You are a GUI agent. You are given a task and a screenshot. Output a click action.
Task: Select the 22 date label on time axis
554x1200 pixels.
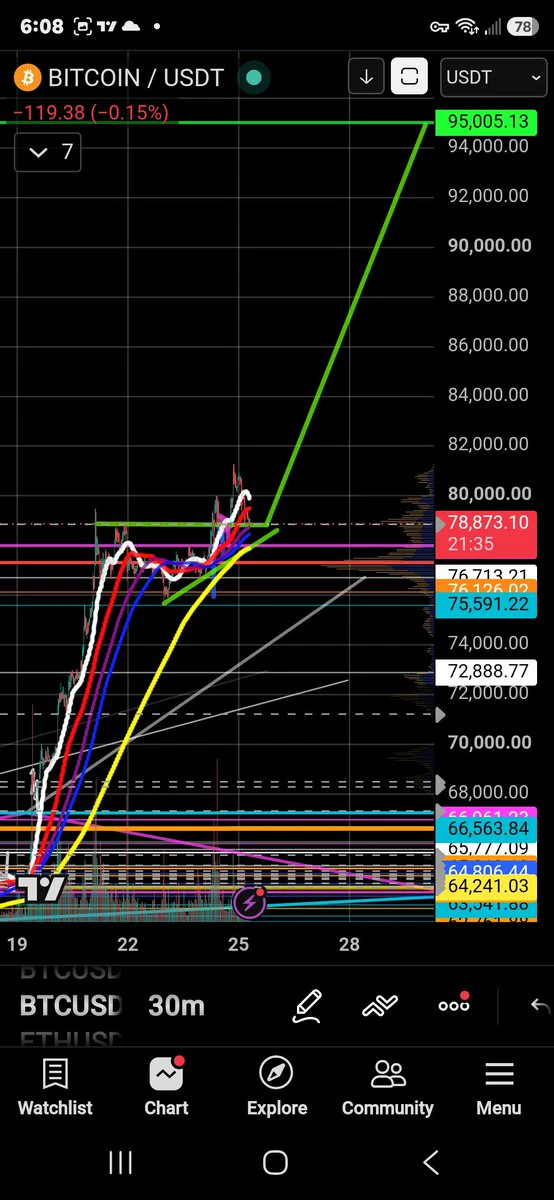[127, 944]
